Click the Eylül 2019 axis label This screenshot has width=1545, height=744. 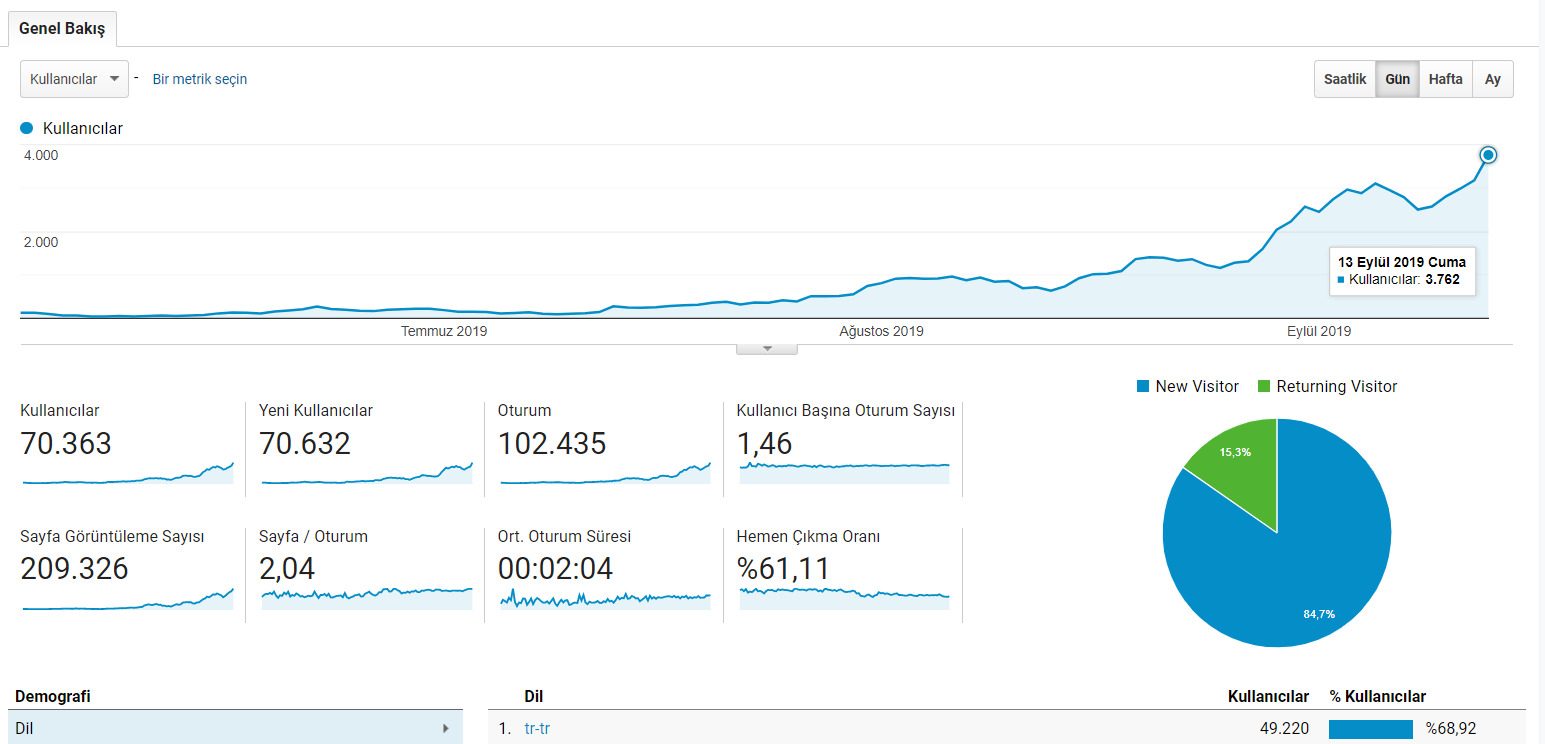[x=1319, y=331]
